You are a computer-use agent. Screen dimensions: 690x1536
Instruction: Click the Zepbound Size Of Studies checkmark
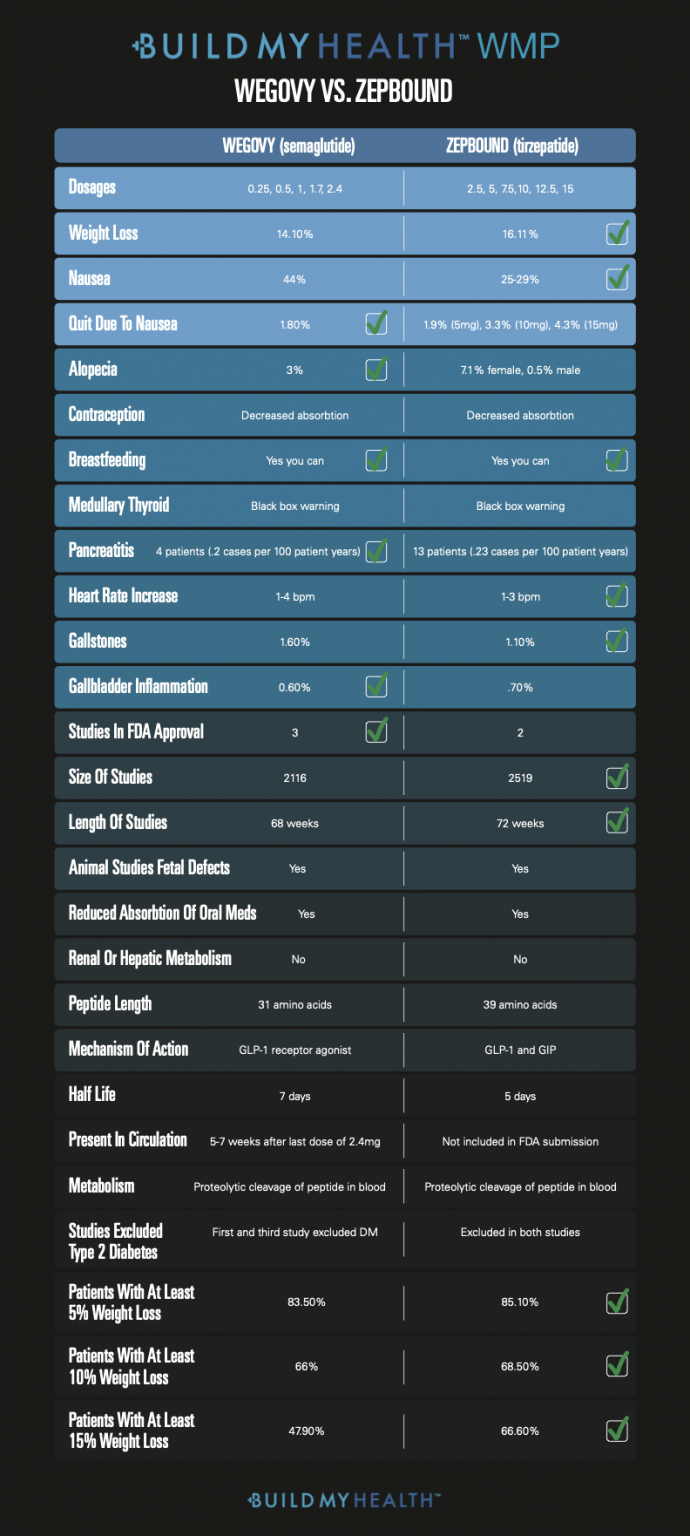tap(618, 776)
